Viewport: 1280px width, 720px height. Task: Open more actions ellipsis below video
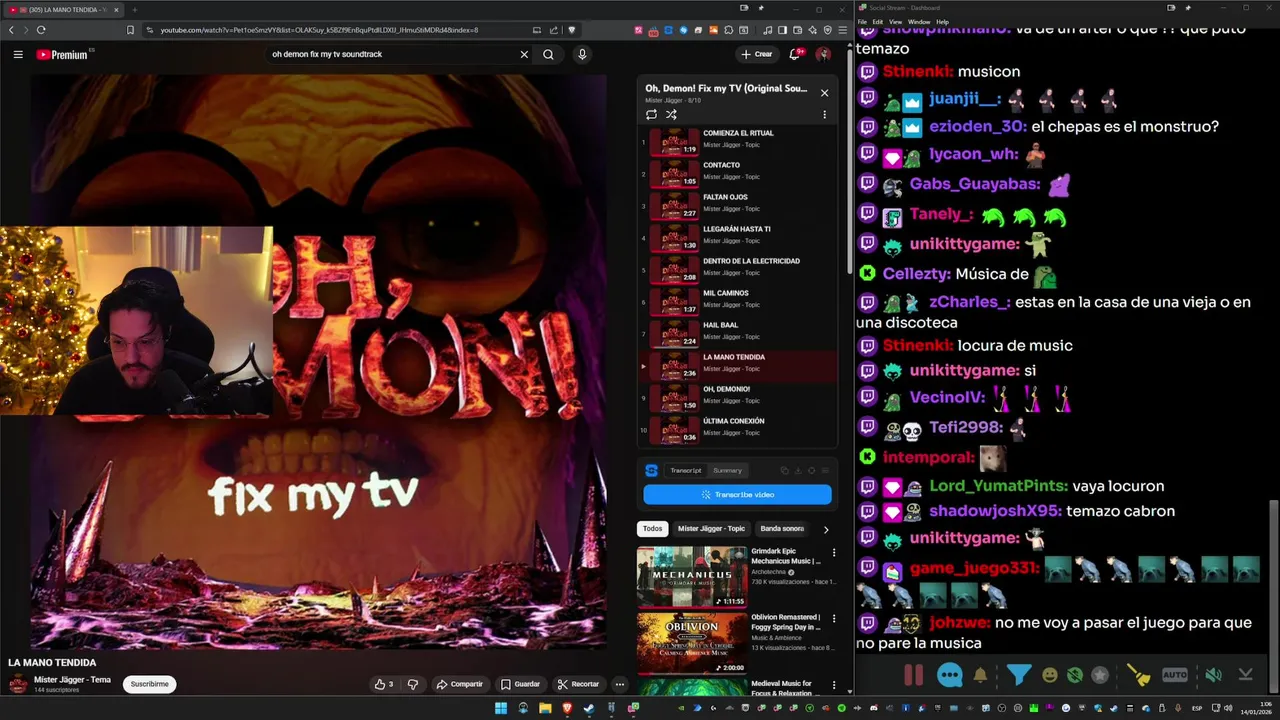[620, 684]
